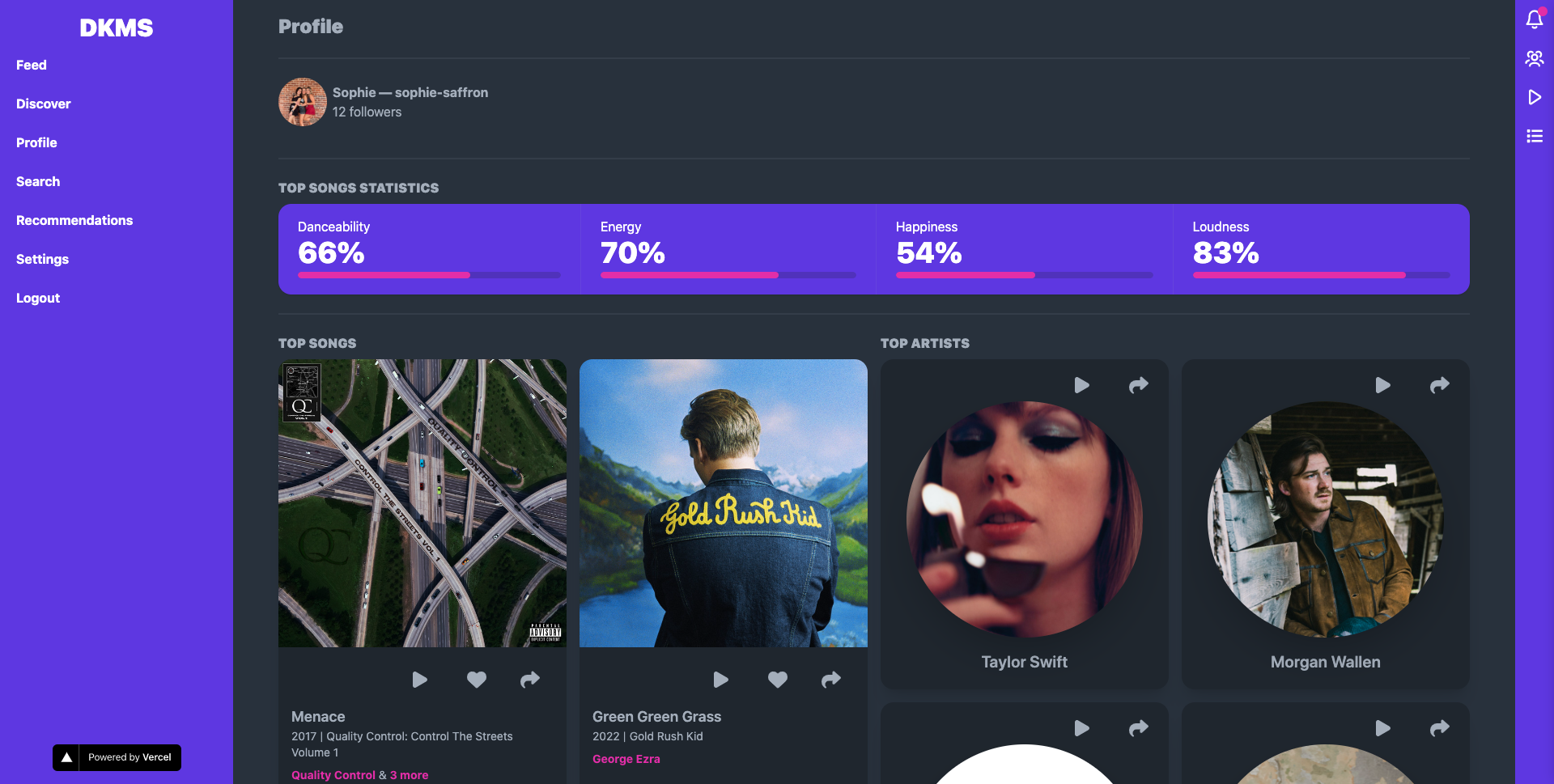Open the queue list icon
This screenshot has height=784, width=1554.
[1534, 136]
